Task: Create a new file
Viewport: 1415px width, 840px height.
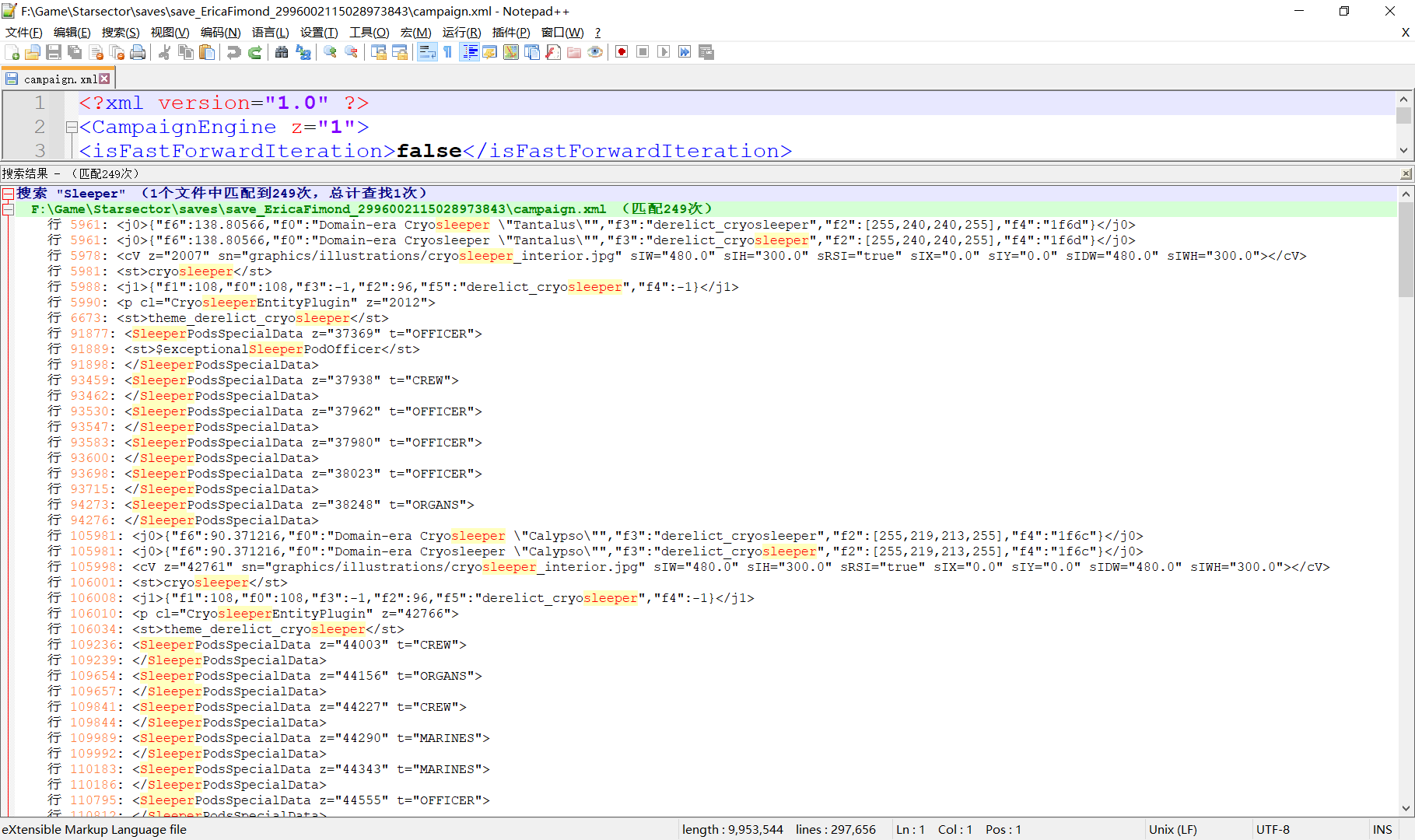Action: click(x=12, y=52)
